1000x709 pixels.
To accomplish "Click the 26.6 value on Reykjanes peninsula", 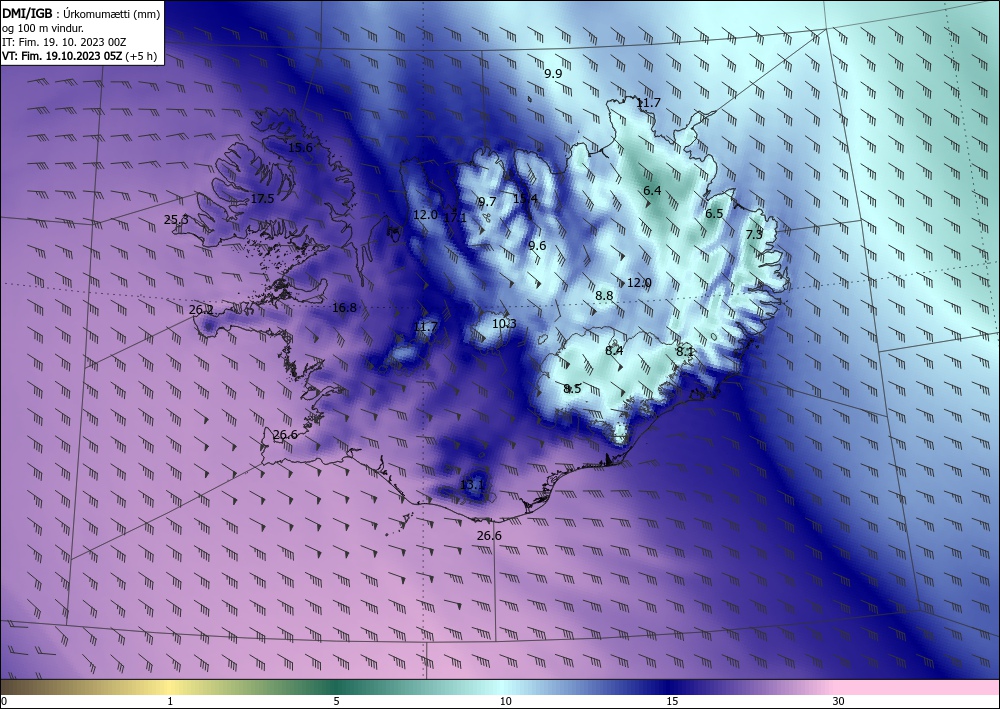I will 285,435.
